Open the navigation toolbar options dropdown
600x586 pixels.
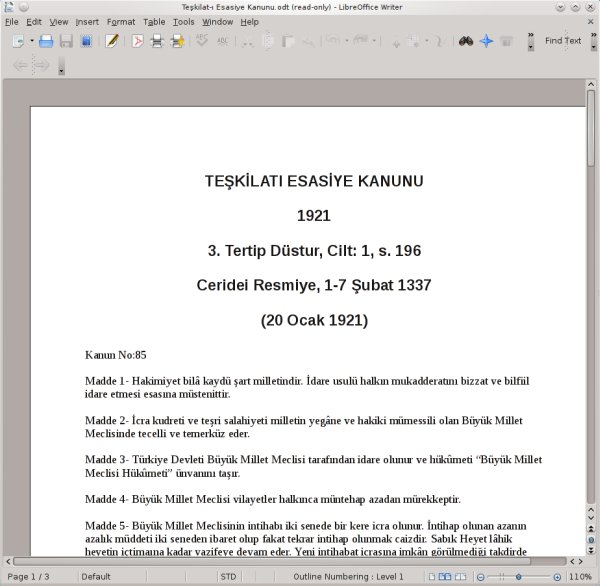pos(61,66)
